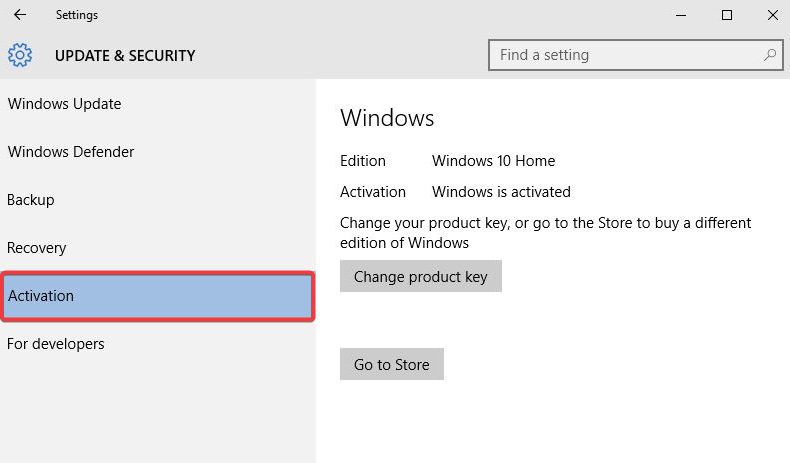
Task: Click the Windows 10 Home edition text
Action: 493,161
